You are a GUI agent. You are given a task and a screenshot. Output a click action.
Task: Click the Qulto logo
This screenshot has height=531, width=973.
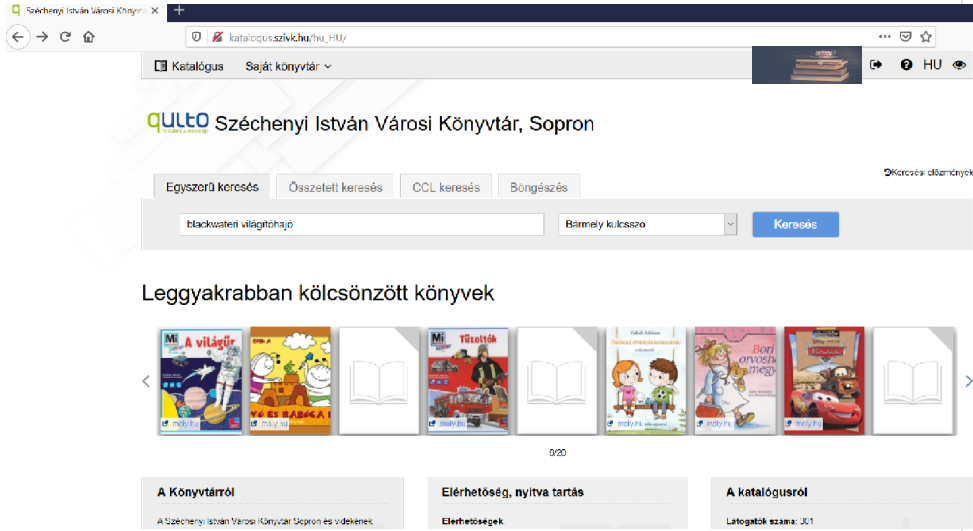tap(178, 122)
